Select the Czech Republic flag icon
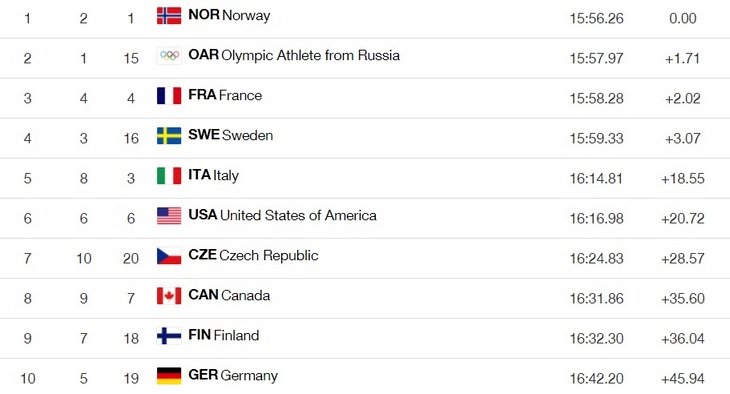Viewport: 730px width, 394px height. coord(169,256)
